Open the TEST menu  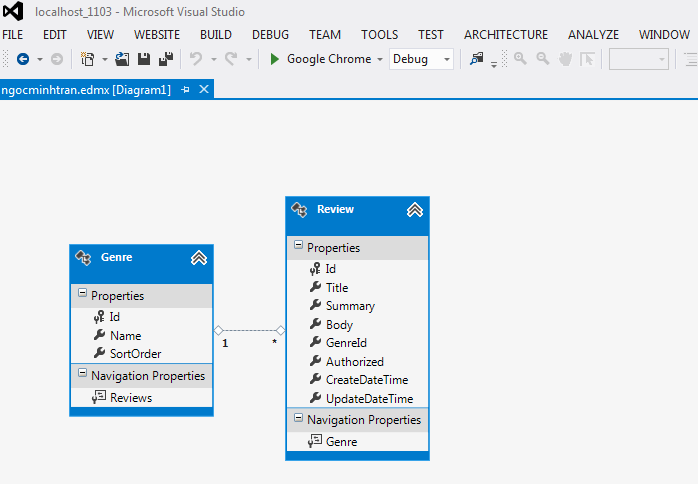pyautogui.click(x=430, y=35)
